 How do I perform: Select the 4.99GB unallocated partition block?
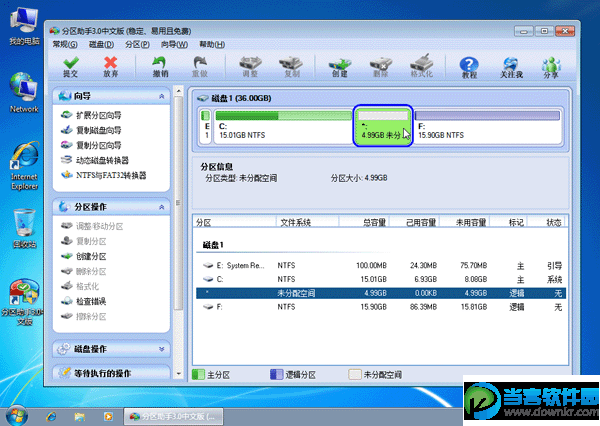pyautogui.click(x=383, y=126)
